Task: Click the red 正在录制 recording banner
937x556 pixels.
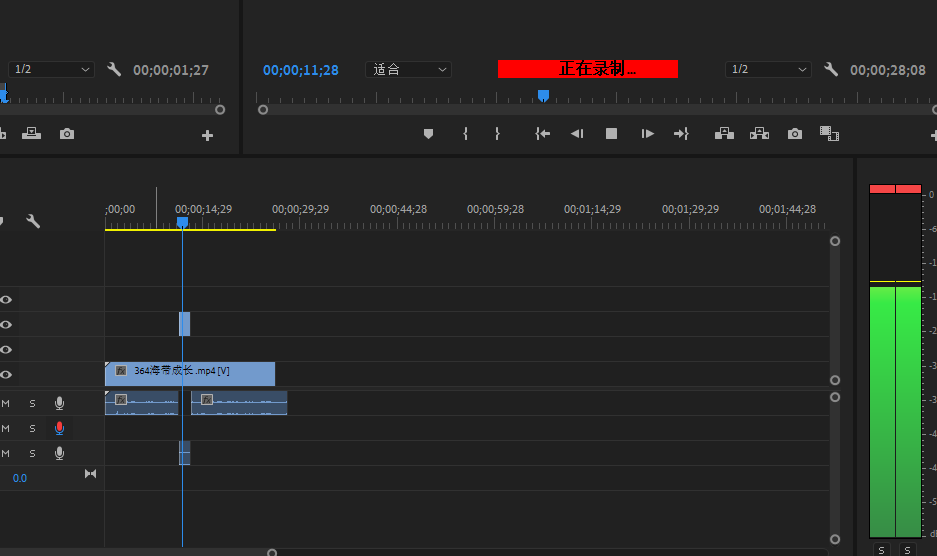Action: pyautogui.click(x=587, y=69)
